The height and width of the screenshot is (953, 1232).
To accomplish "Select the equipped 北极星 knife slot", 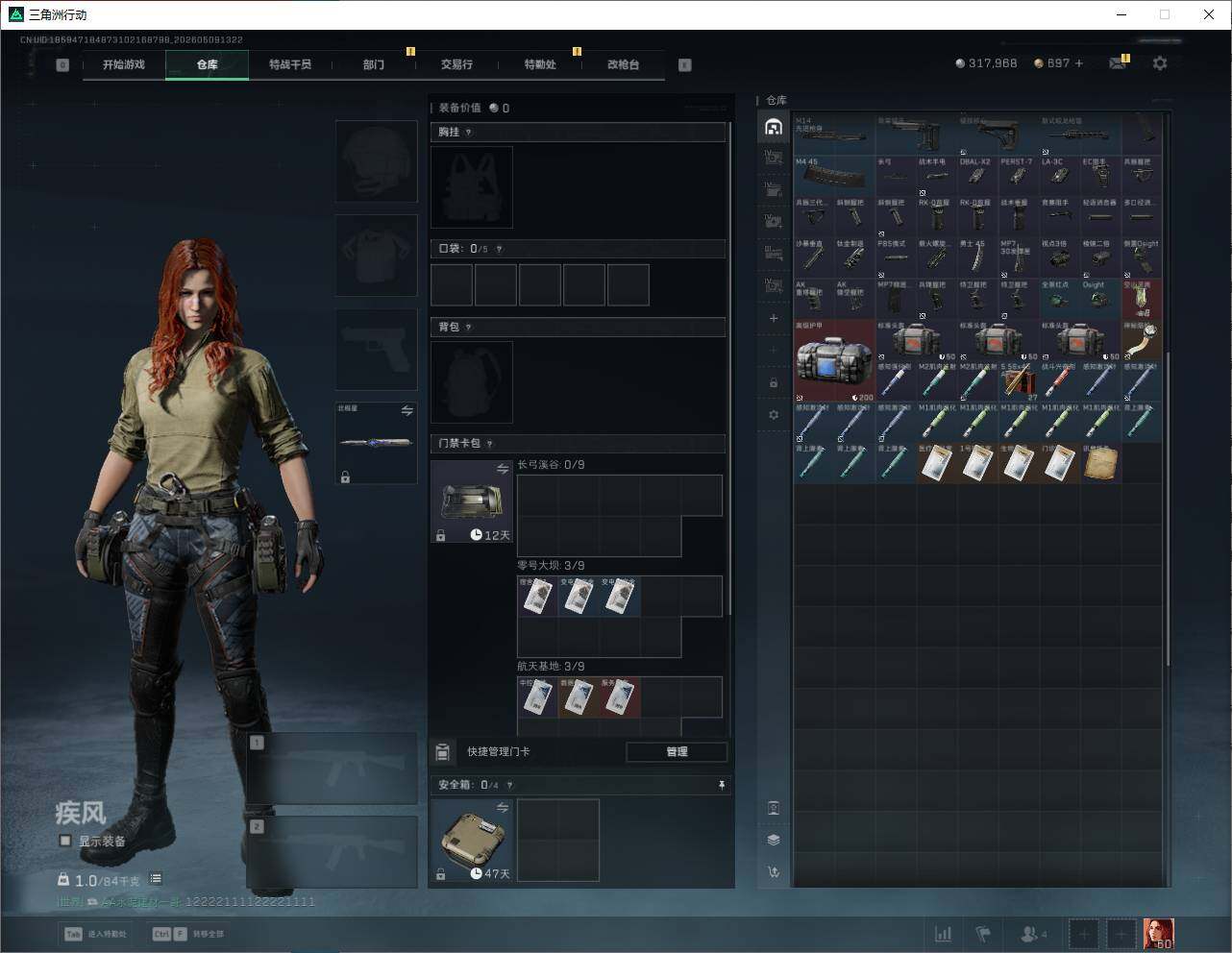I will (377, 444).
